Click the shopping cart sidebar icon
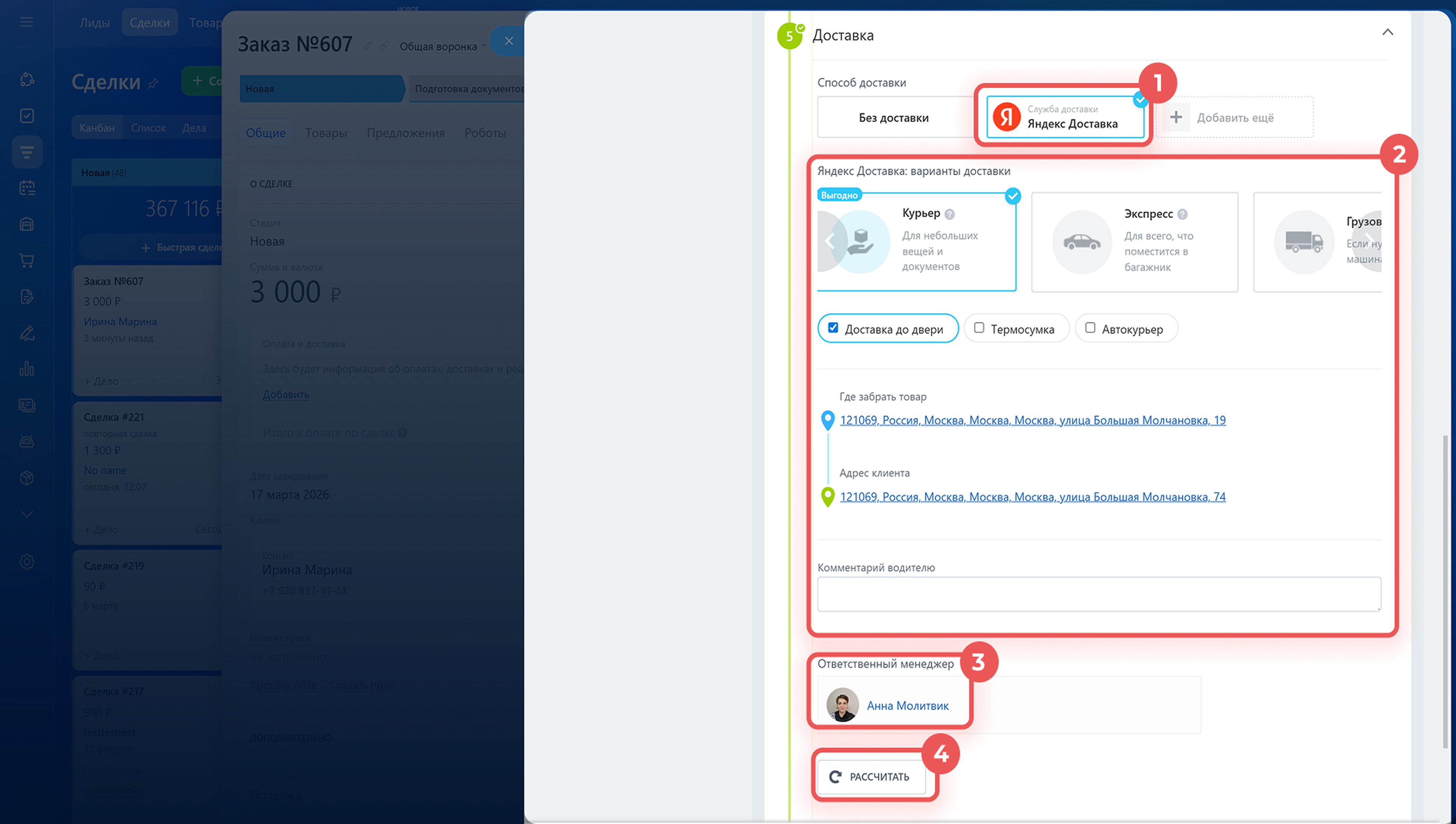Viewport: 1456px width, 824px height. click(x=27, y=260)
